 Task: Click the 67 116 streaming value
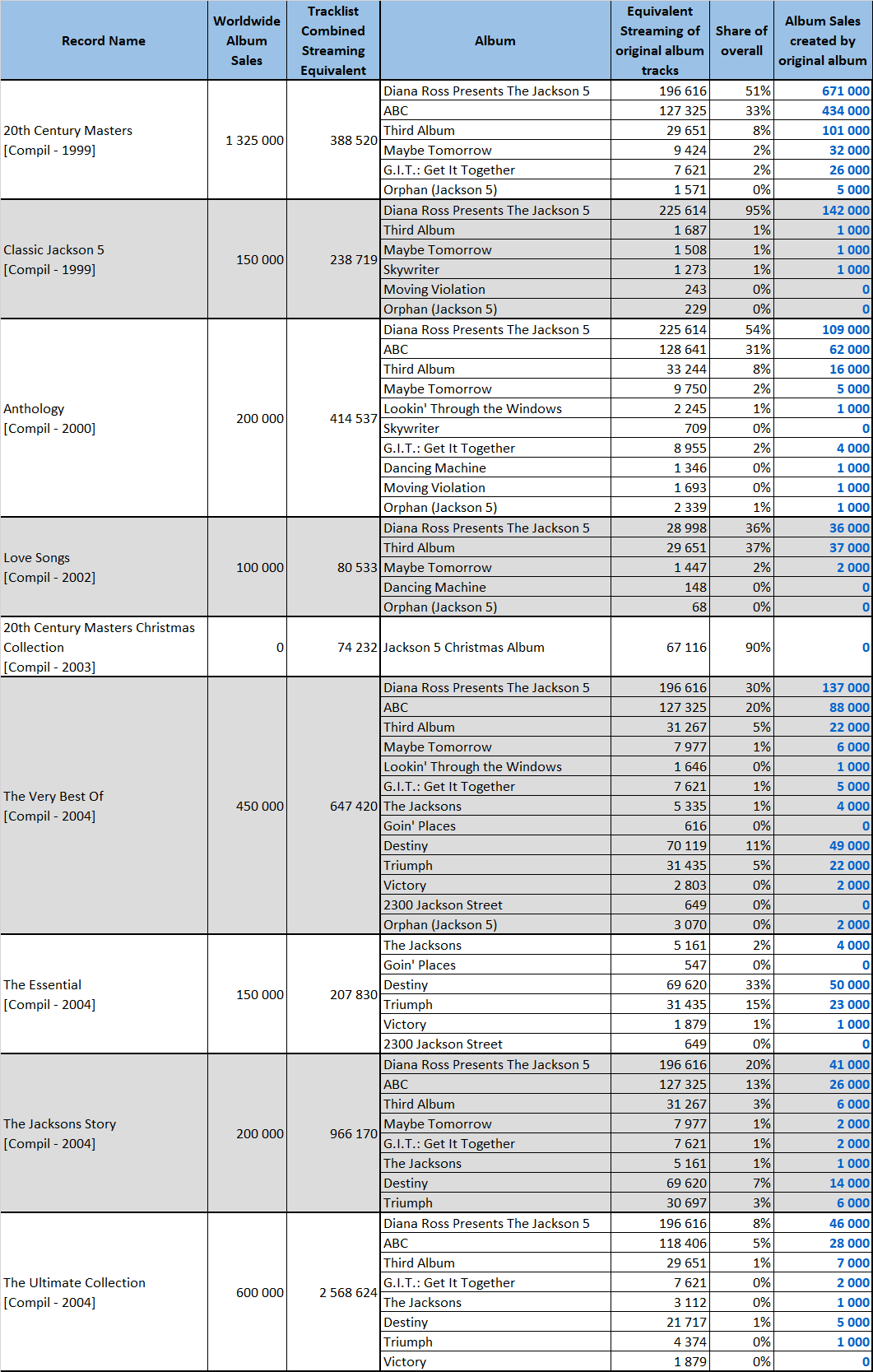686,648
